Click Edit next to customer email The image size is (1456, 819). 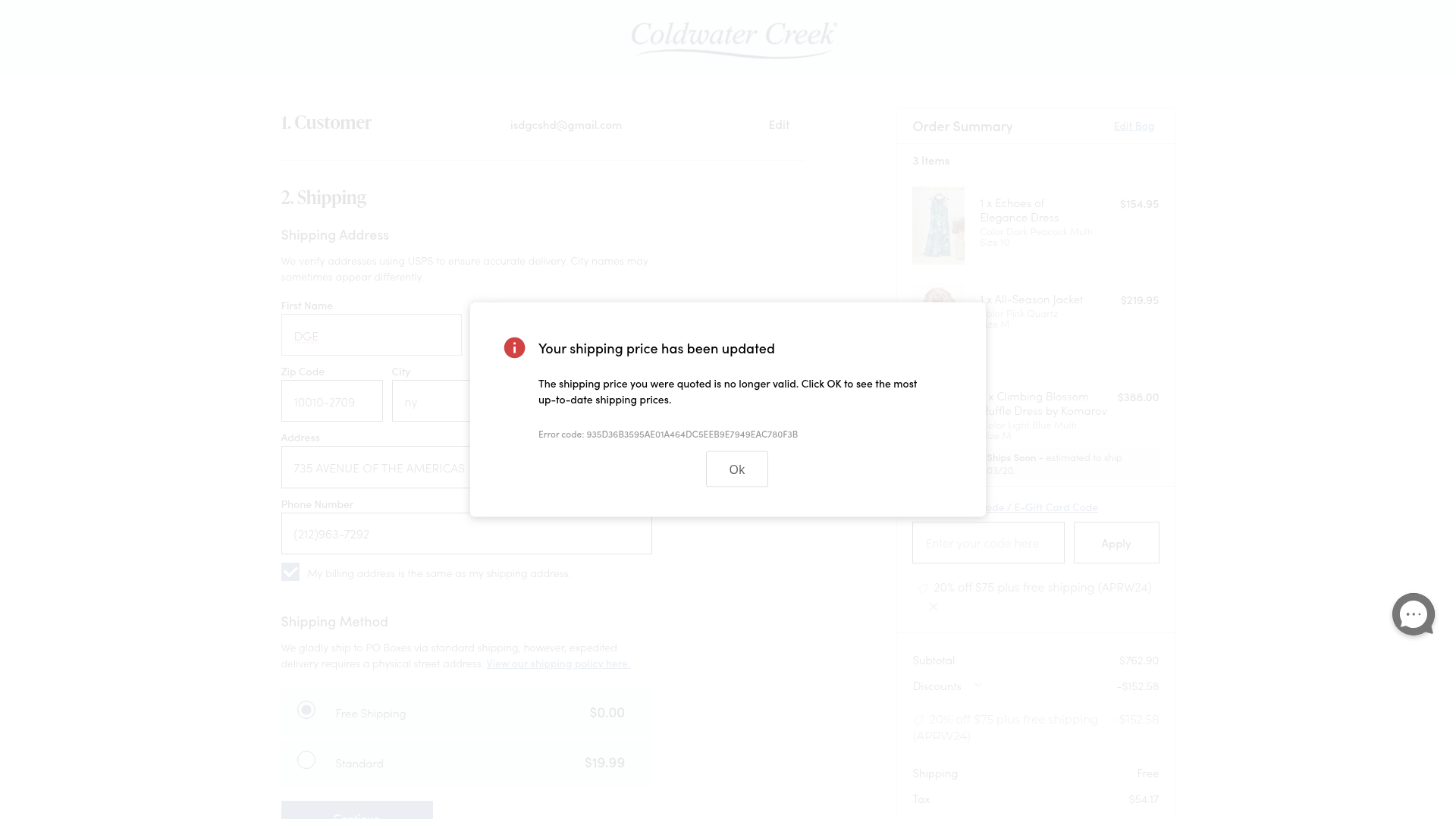[778, 124]
